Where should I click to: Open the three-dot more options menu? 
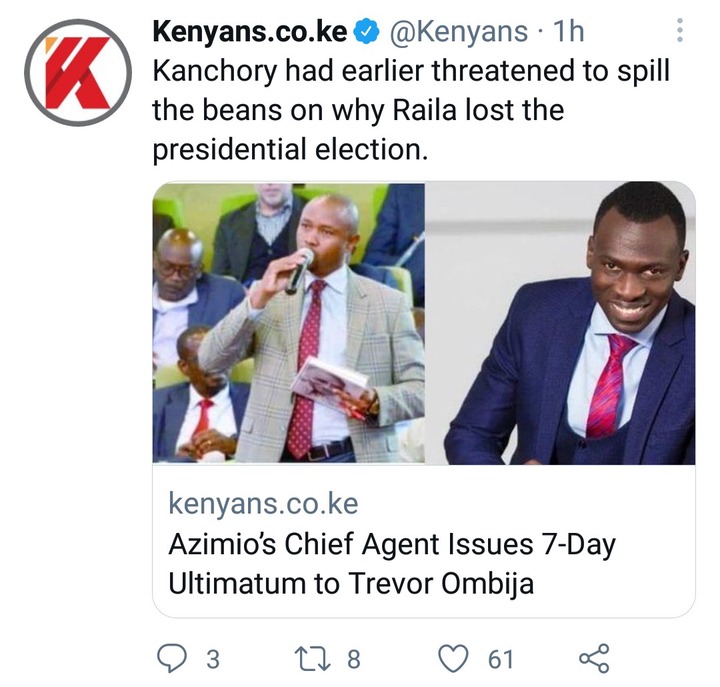[680, 30]
